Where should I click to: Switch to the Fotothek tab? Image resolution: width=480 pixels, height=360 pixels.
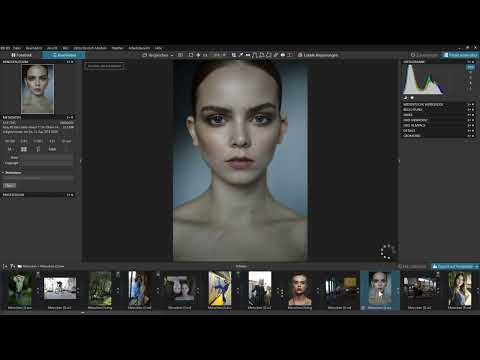[21, 55]
